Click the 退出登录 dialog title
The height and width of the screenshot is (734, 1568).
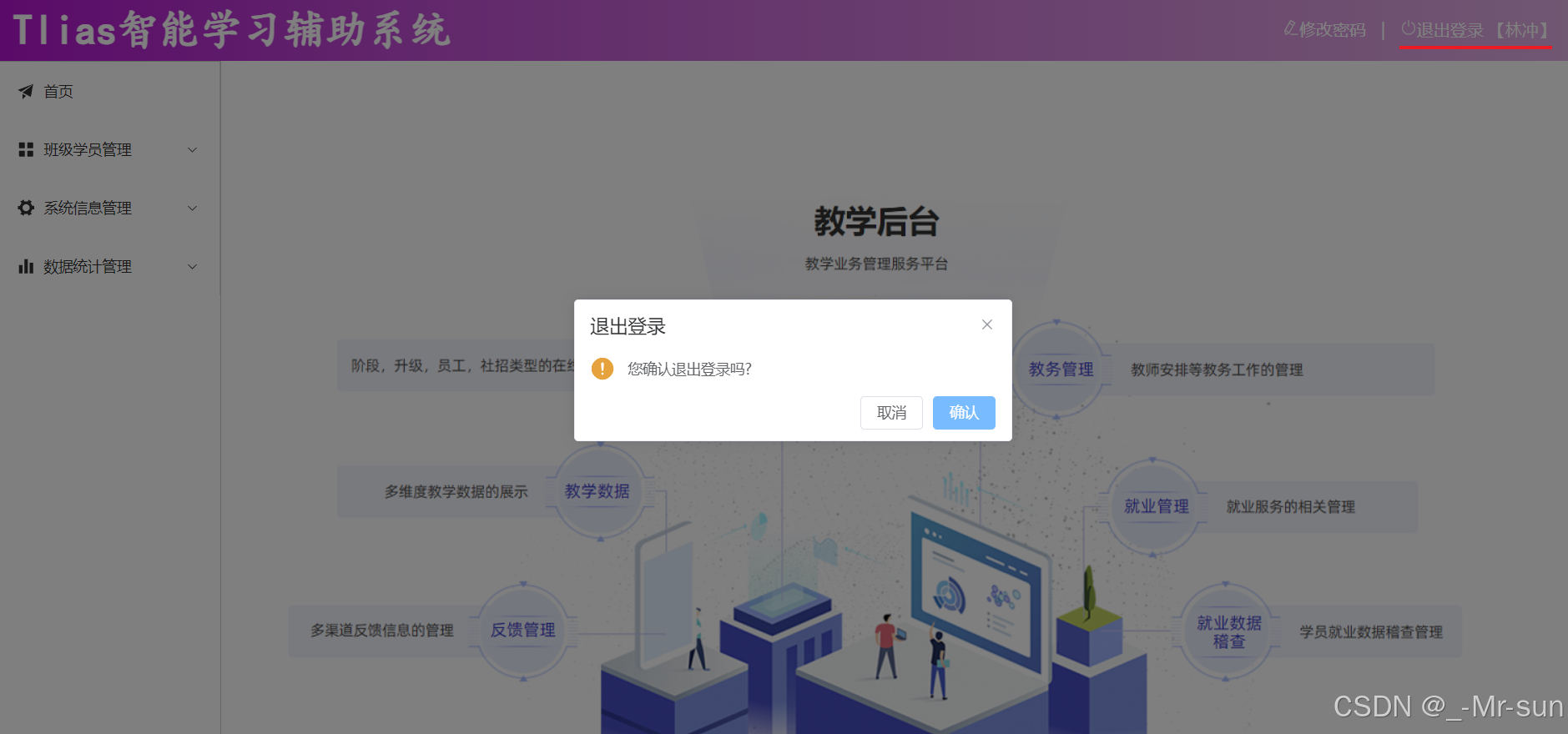(628, 326)
